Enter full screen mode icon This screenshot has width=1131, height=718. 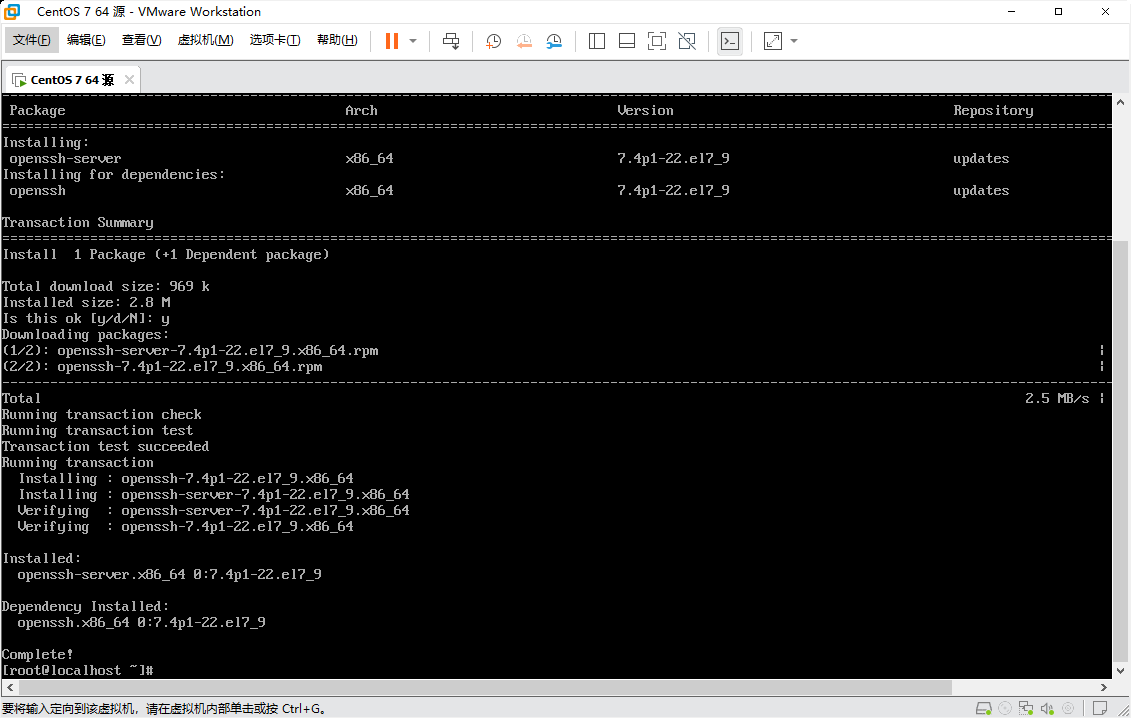pos(657,41)
